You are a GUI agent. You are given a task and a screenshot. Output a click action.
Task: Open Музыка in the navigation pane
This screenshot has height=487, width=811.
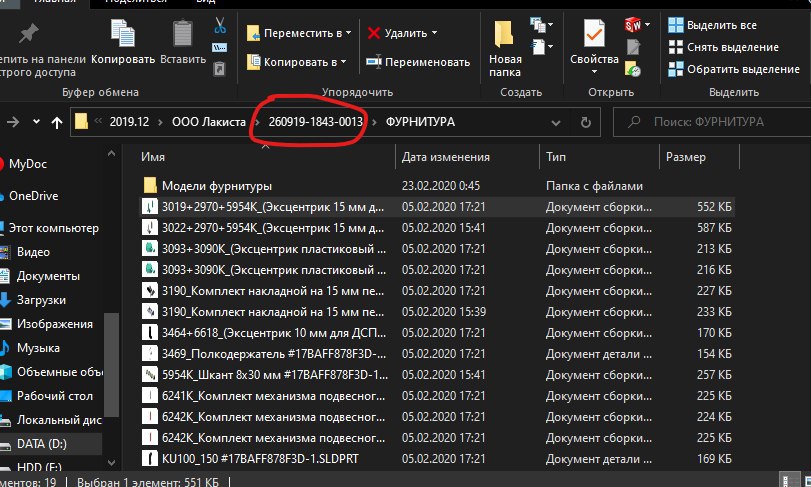38,348
